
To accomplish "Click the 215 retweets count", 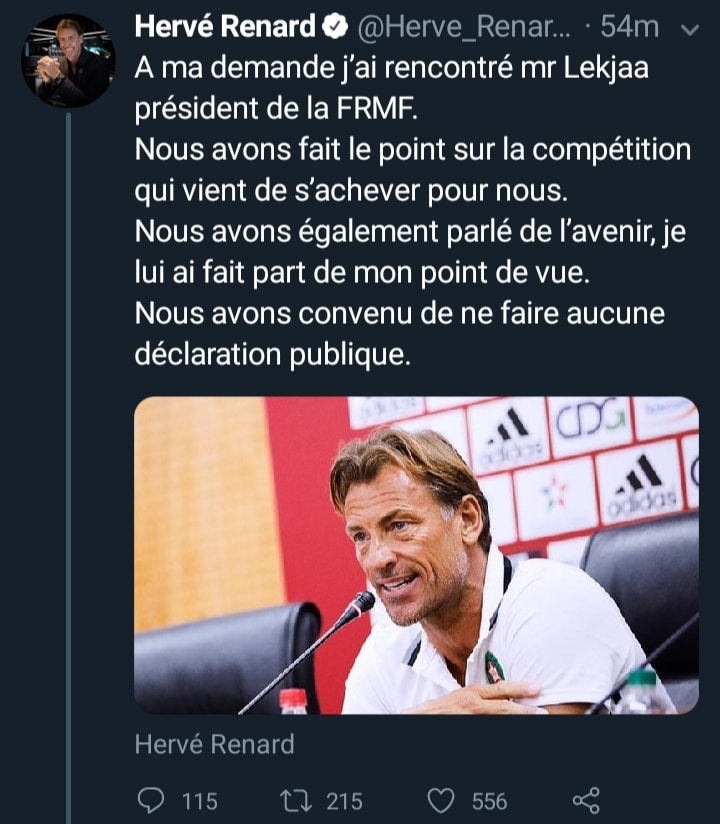I will (344, 801).
